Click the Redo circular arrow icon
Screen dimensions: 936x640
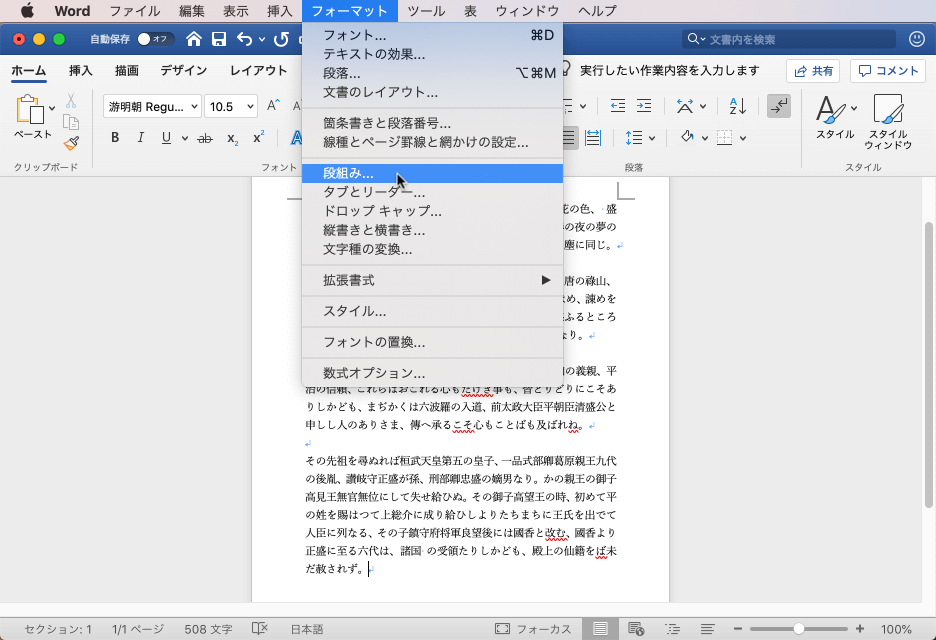tap(281, 39)
